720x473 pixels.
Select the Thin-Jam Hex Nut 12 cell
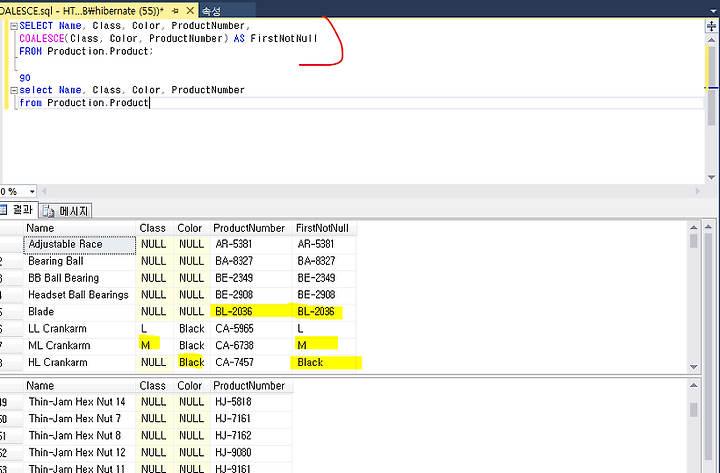pos(79,453)
